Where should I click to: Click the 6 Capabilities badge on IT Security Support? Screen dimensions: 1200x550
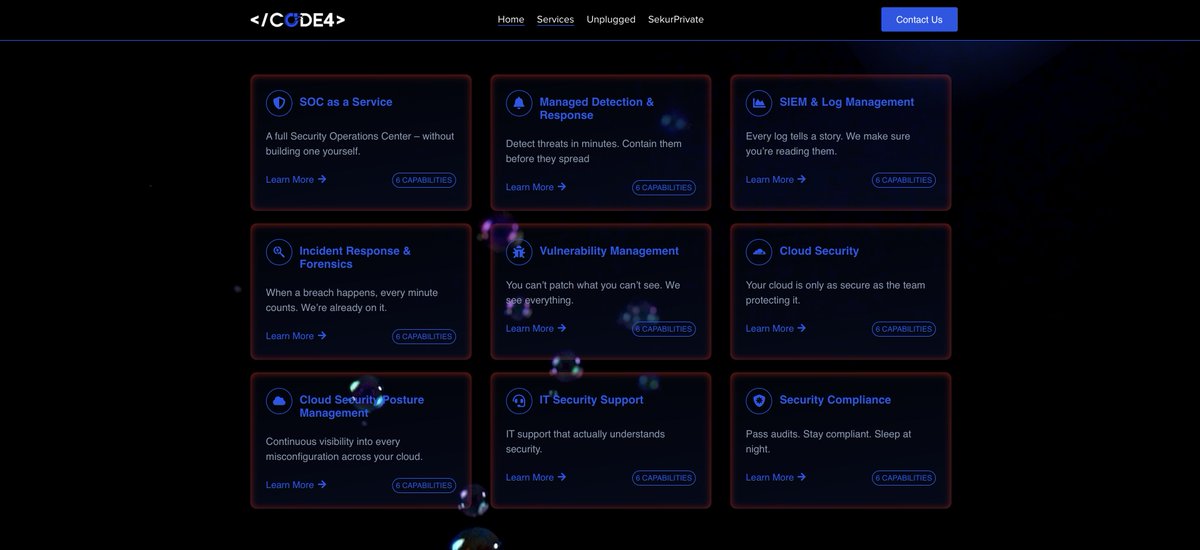click(664, 478)
